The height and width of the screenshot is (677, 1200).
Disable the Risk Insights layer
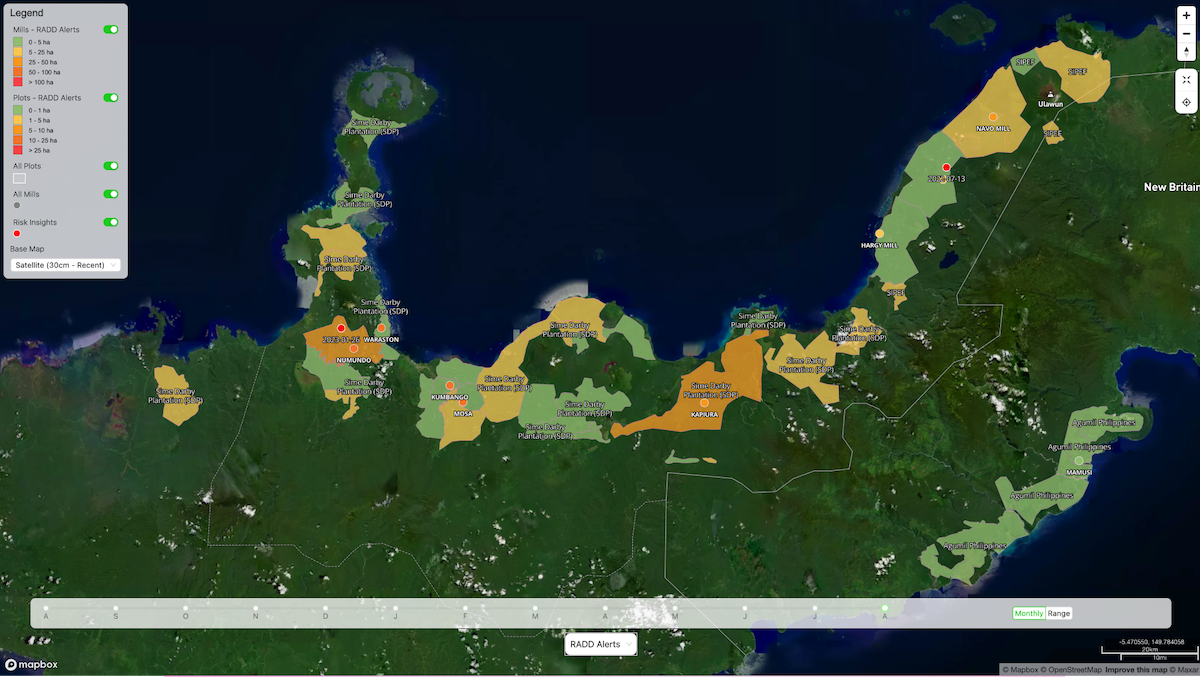tap(111, 222)
